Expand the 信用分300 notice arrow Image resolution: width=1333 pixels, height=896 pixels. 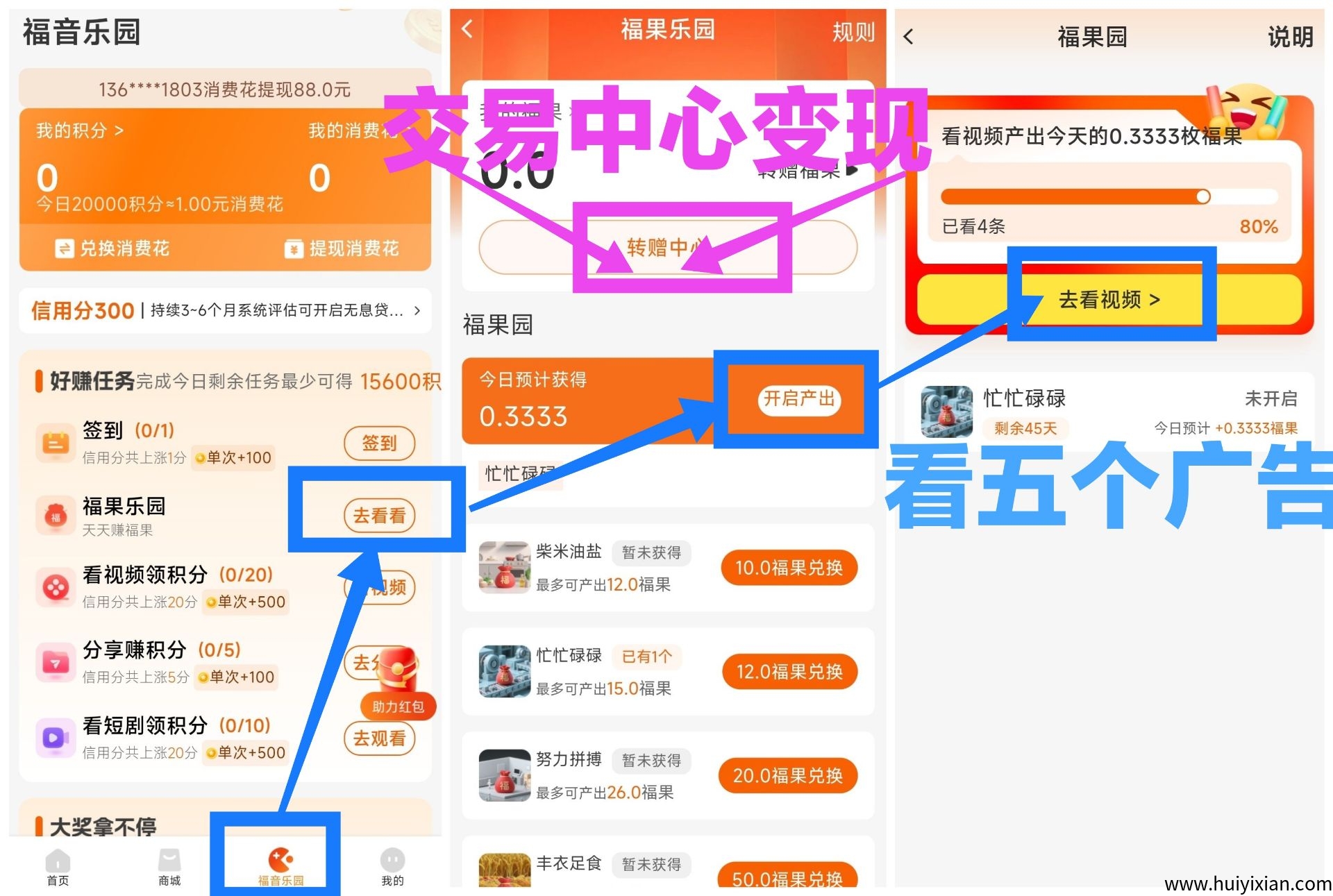[x=417, y=310]
